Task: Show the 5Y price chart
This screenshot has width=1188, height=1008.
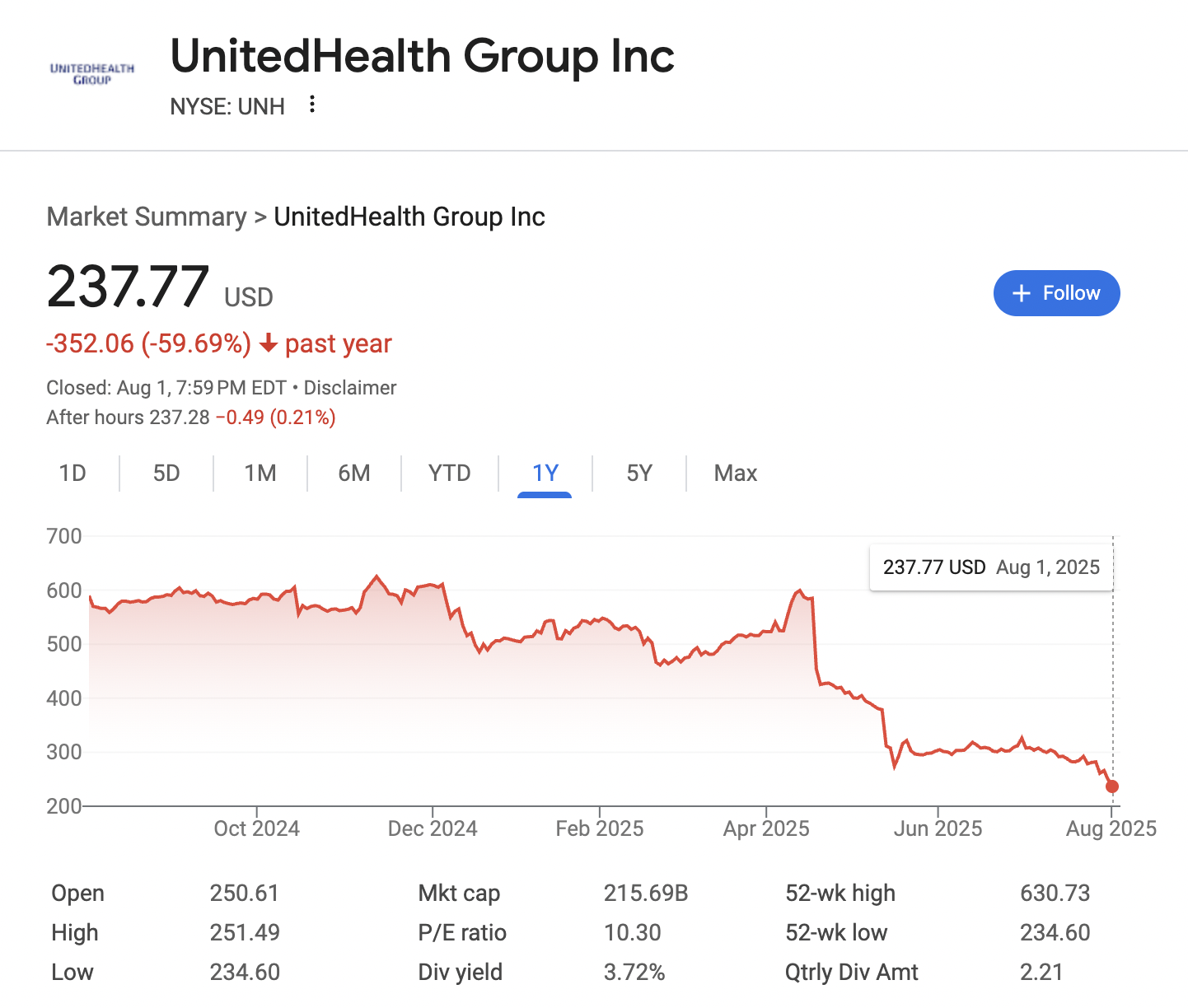Action: tap(639, 474)
